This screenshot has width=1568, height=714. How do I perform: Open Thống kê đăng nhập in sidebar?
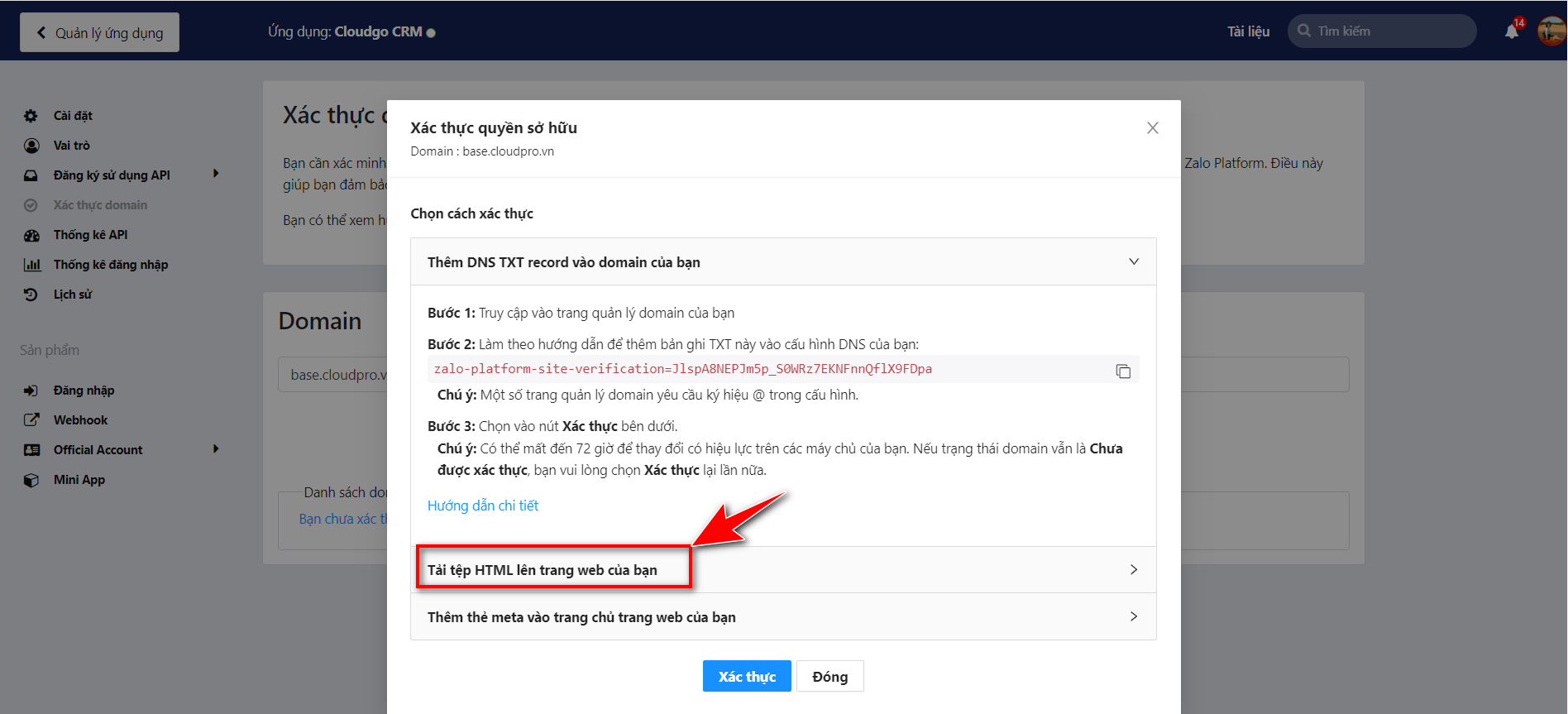[111, 265]
